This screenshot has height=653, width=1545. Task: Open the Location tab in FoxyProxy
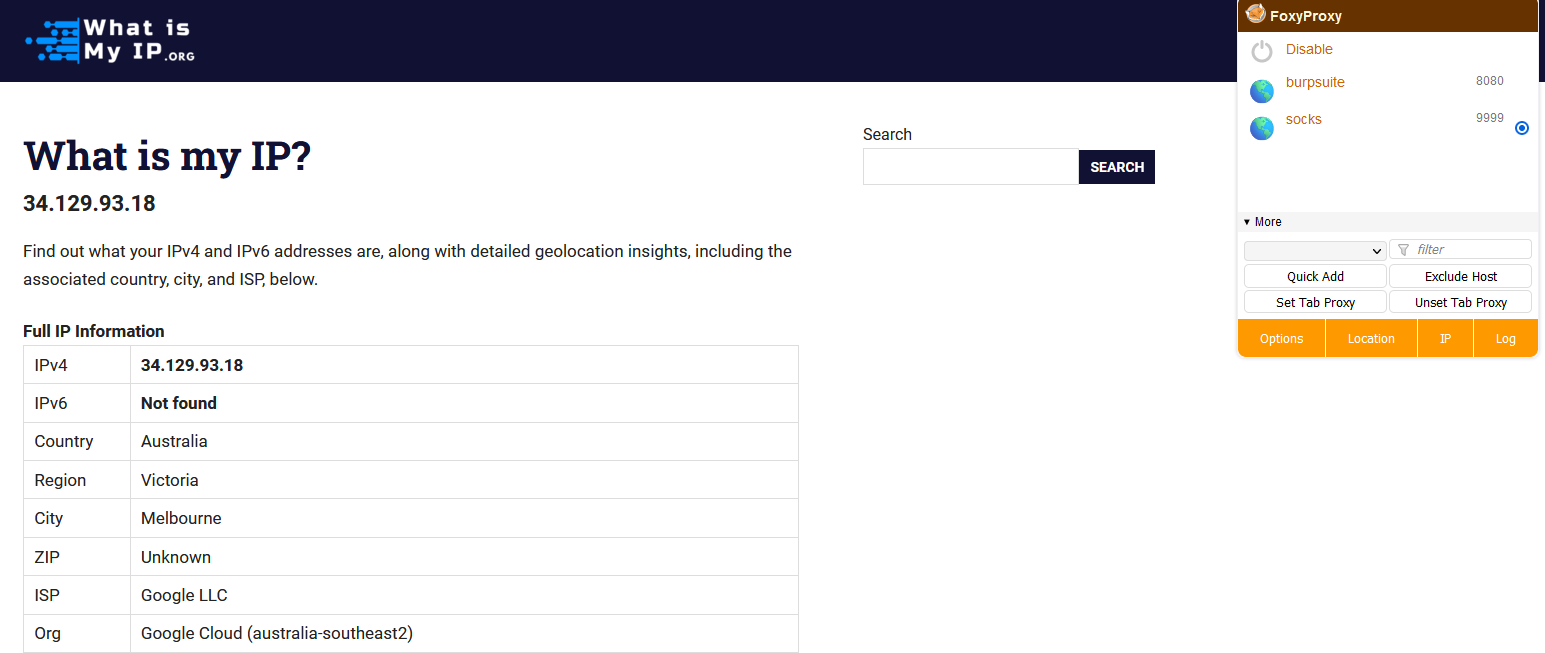point(1371,339)
